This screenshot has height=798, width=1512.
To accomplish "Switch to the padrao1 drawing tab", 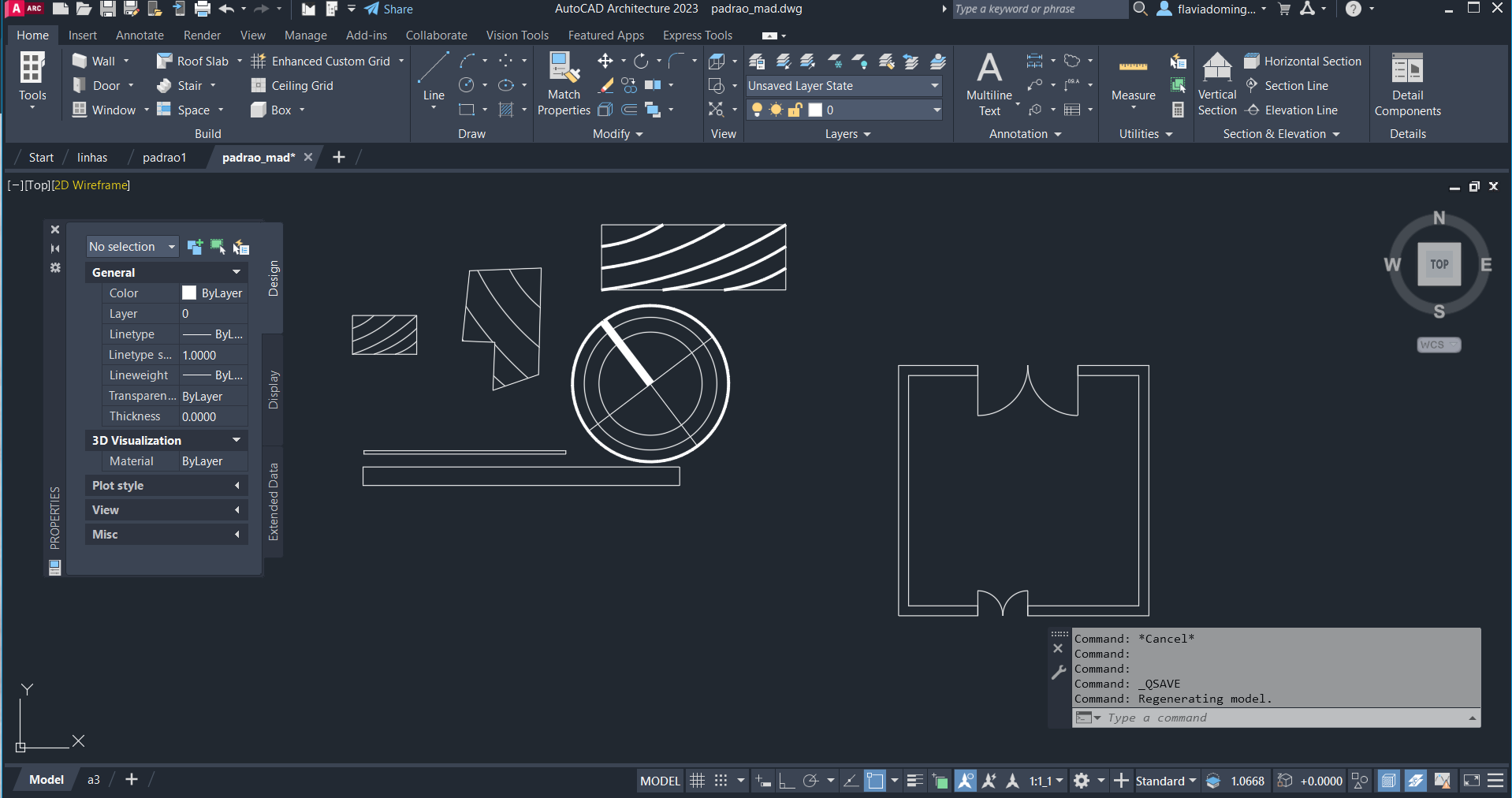I will (164, 158).
